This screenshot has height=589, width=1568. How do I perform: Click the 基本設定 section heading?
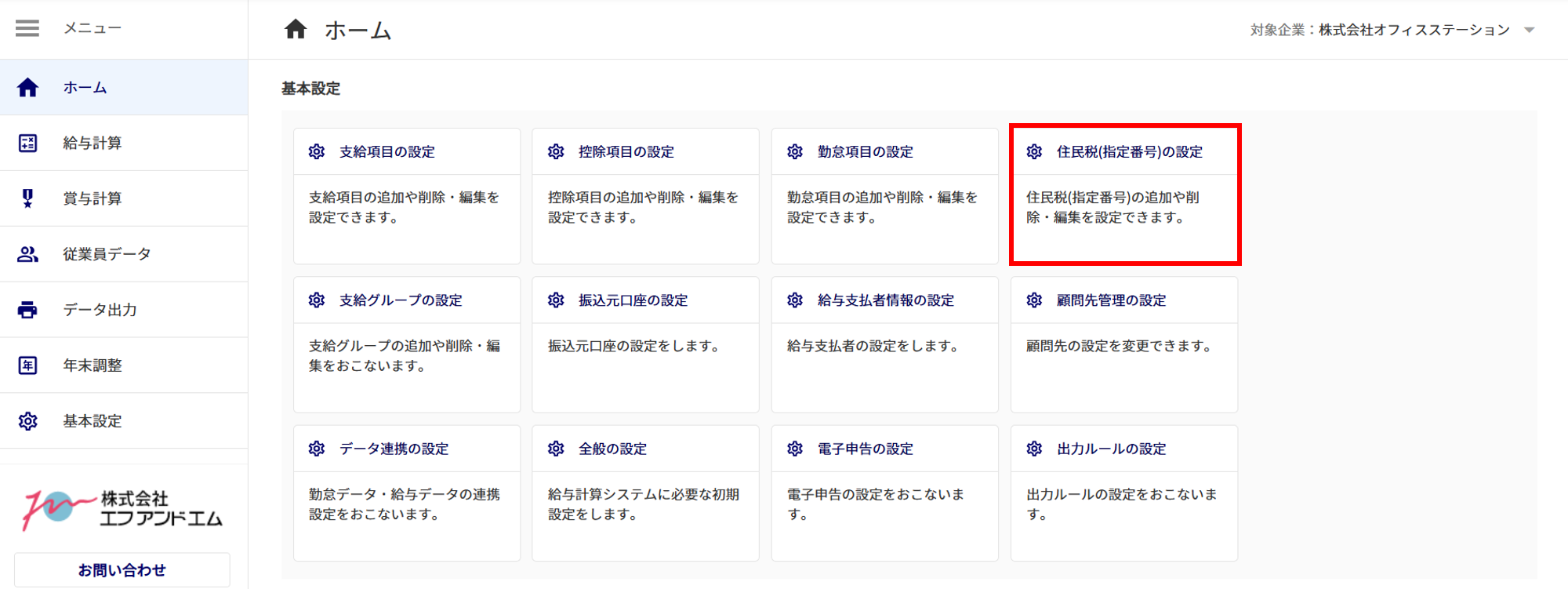[x=311, y=89]
